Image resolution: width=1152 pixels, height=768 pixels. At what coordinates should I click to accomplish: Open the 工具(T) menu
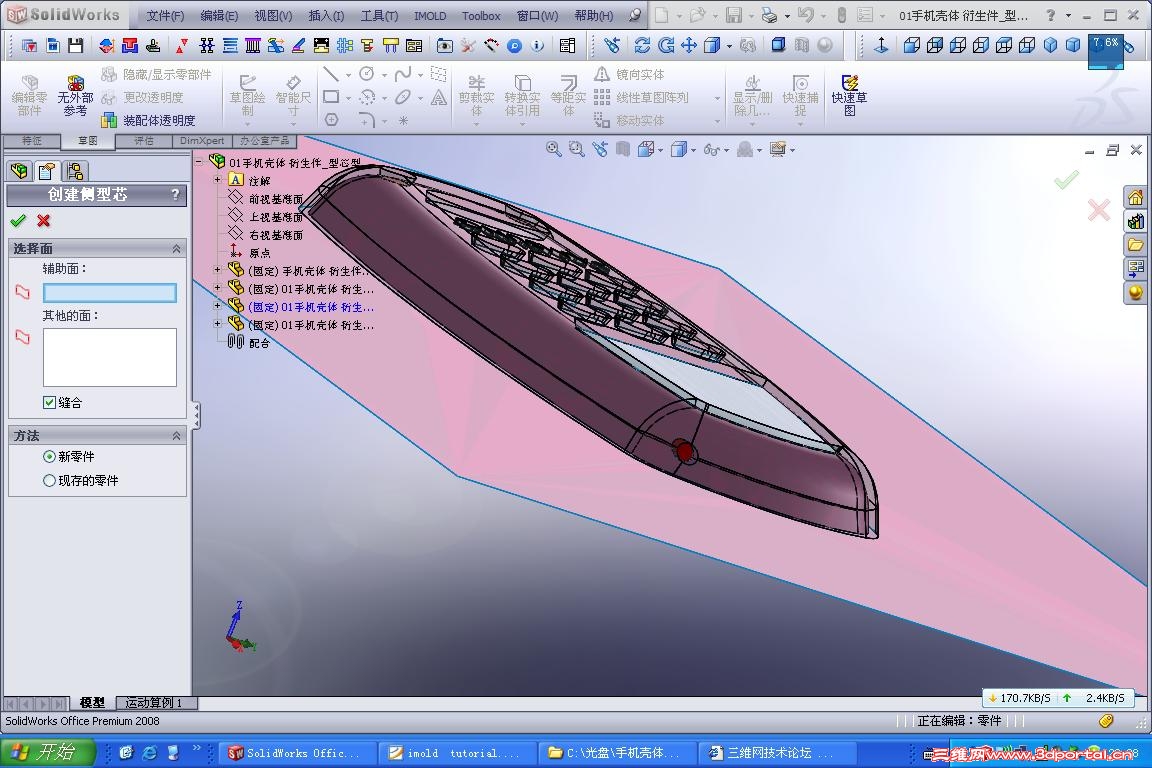tap(379, 15)
